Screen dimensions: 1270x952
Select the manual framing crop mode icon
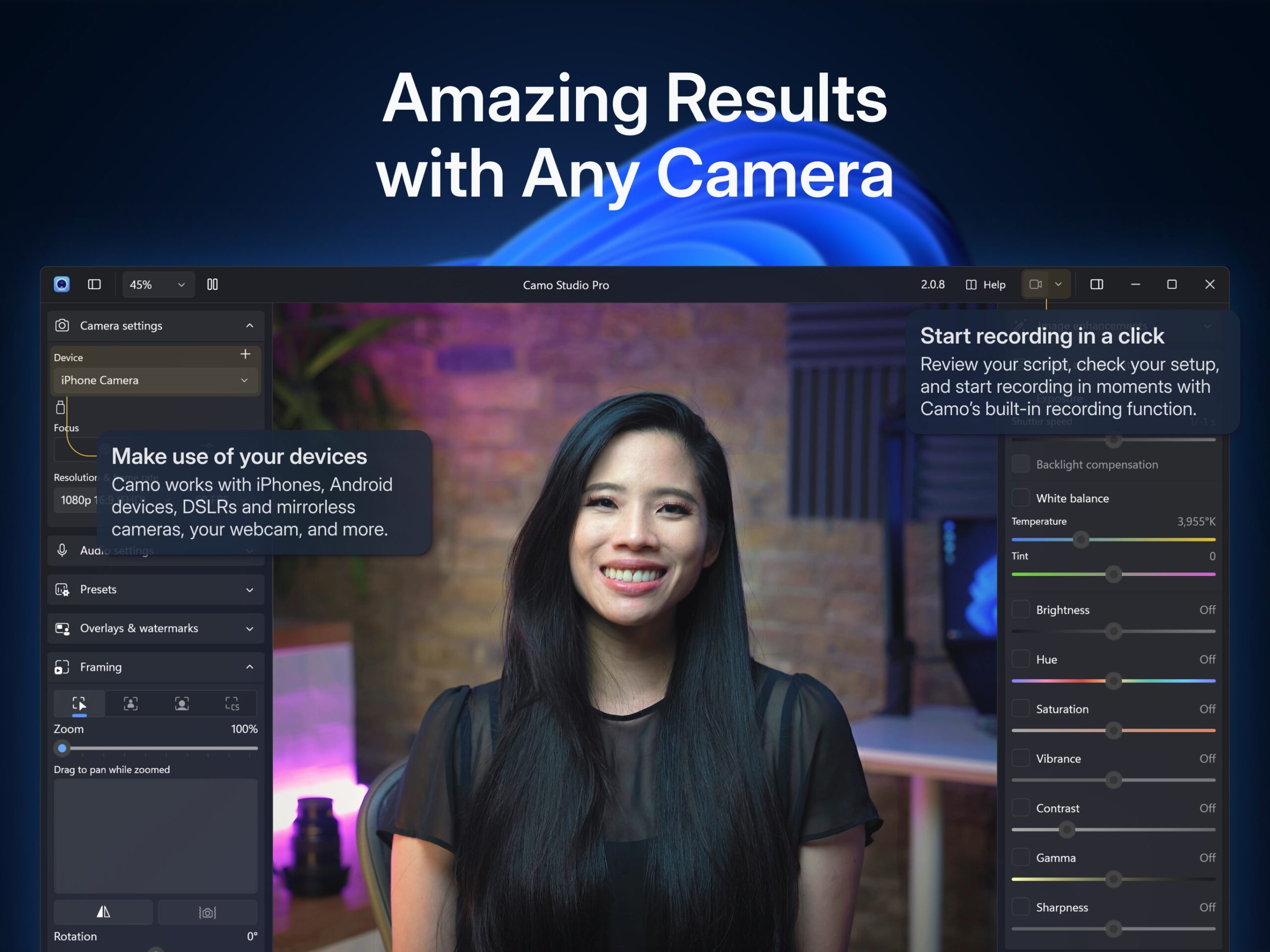(x=79, y=703)
